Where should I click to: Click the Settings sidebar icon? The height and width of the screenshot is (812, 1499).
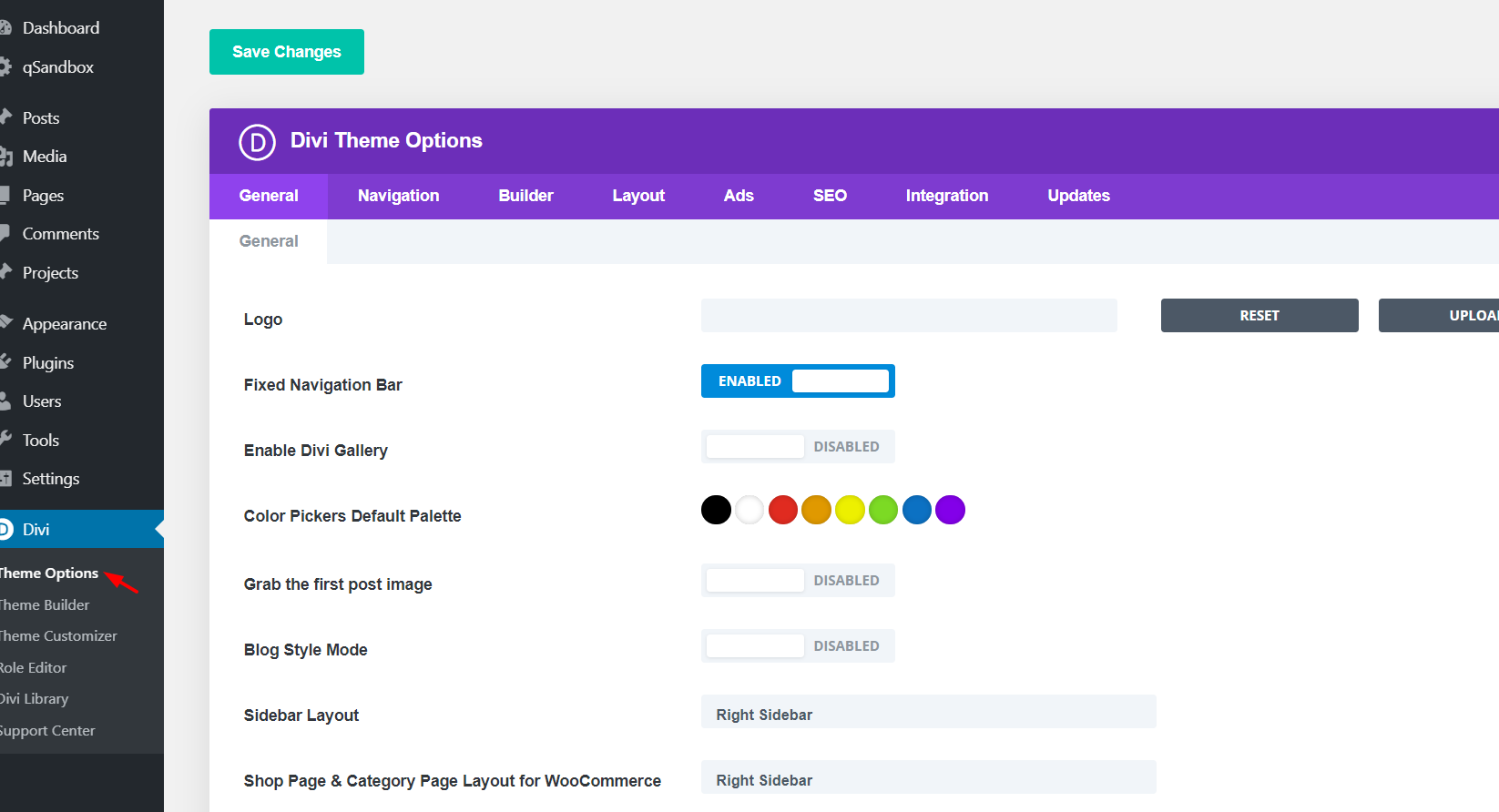(x=5, y=479)
